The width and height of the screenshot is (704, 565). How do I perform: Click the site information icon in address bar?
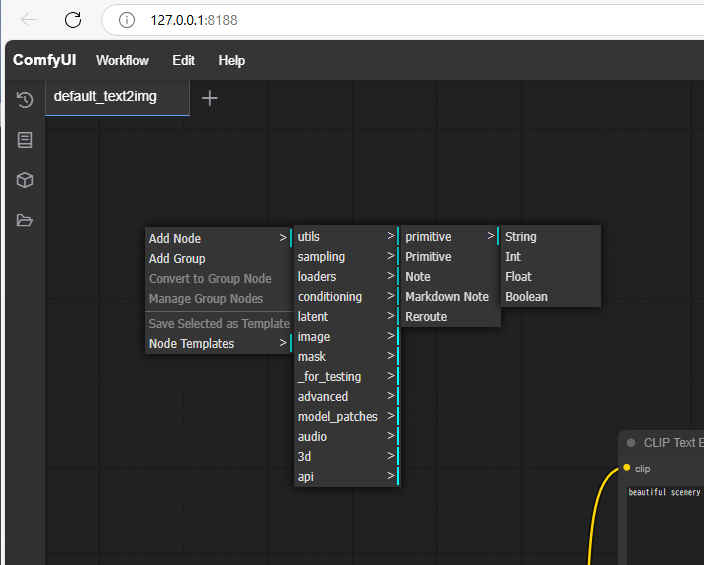(x=127, y=20)
